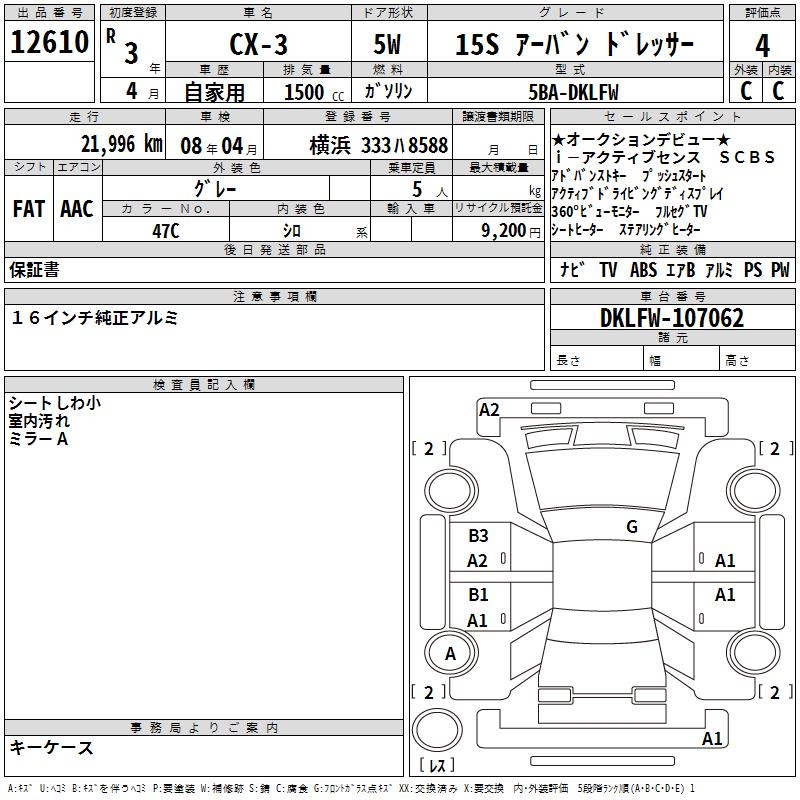Image resolution: width=800 pixels, height=800 pixels.
Task: Click registration number 横浜 333 ハ 8588
Action: [x=379, y=146]
